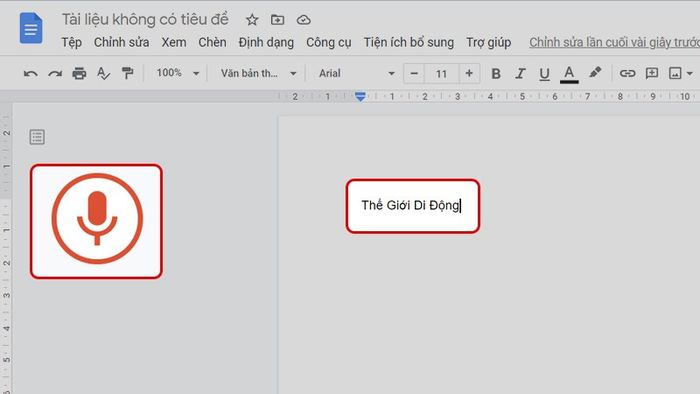Screen dimensions: 700x394
Task: Click the document title Tài liệu không có tiêu đề
Action: (x=145, y=19)
